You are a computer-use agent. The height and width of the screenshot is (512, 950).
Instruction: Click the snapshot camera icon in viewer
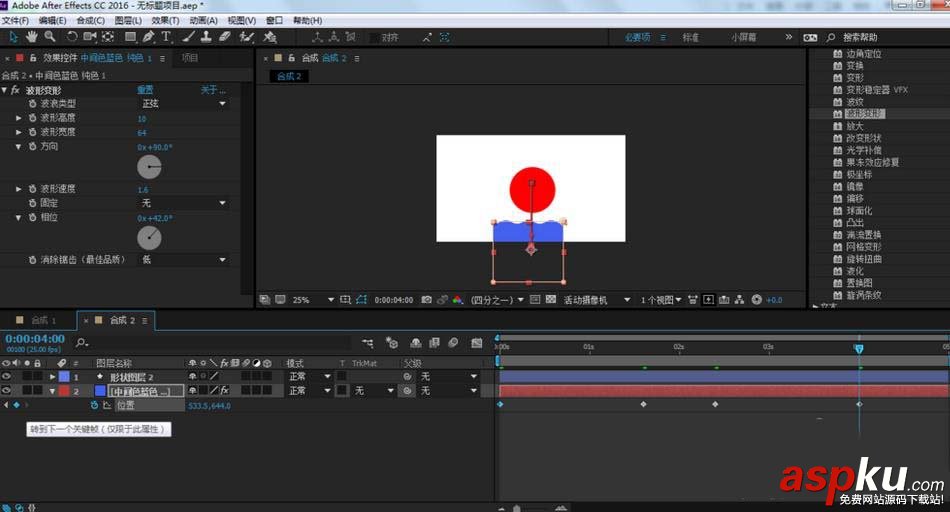click(x=427, y=299)
